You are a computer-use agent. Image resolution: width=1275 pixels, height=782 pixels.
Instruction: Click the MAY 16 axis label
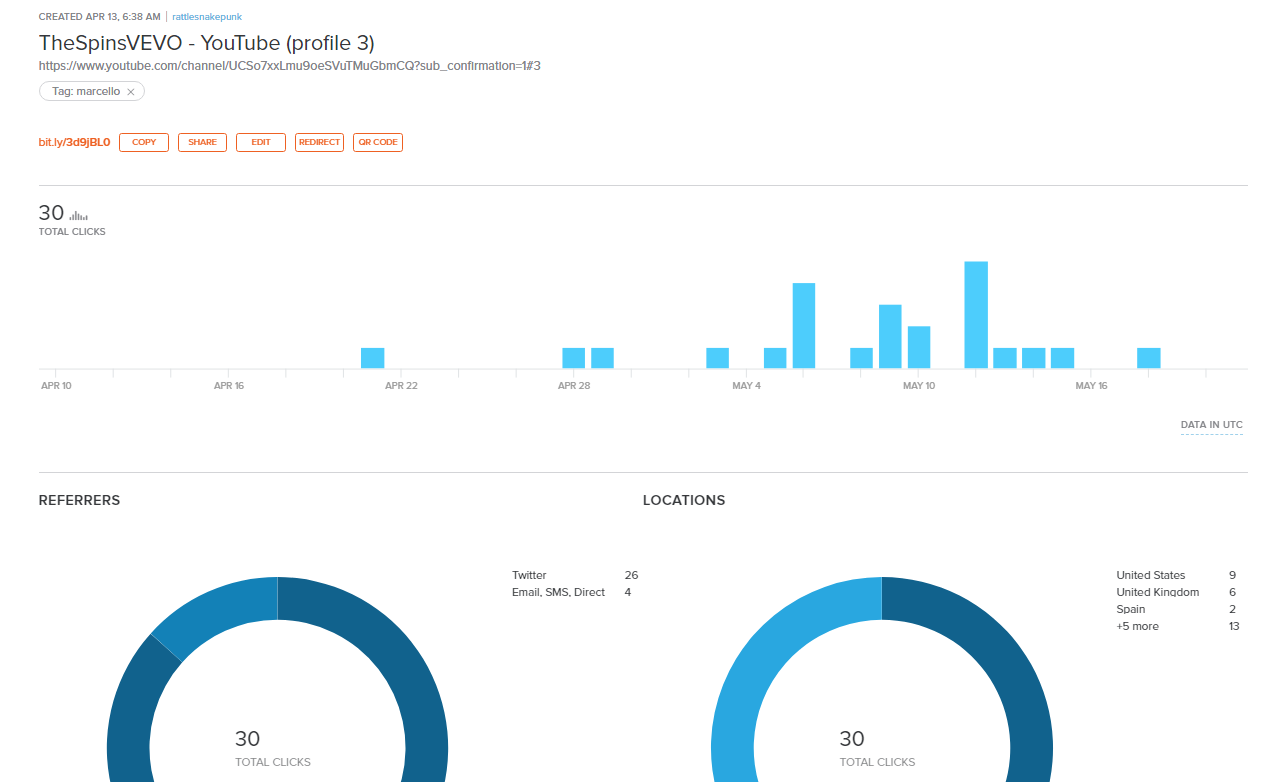pyautogui.click(x=1091, y=386)
